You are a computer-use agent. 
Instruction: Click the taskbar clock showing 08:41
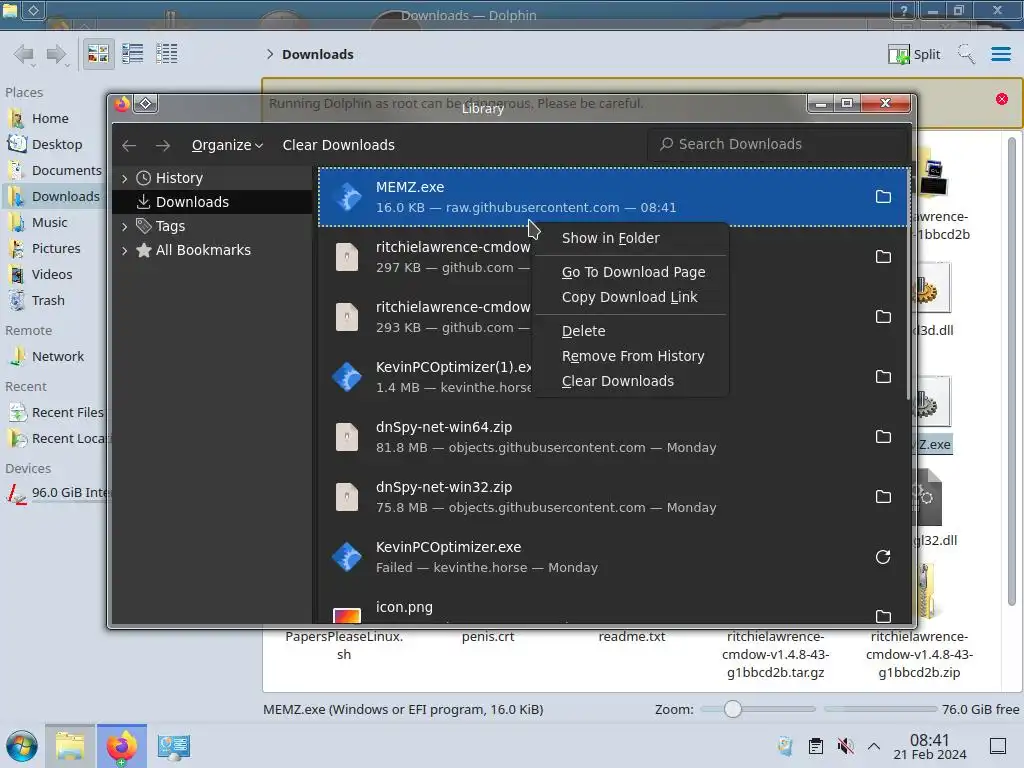[929, 746]
